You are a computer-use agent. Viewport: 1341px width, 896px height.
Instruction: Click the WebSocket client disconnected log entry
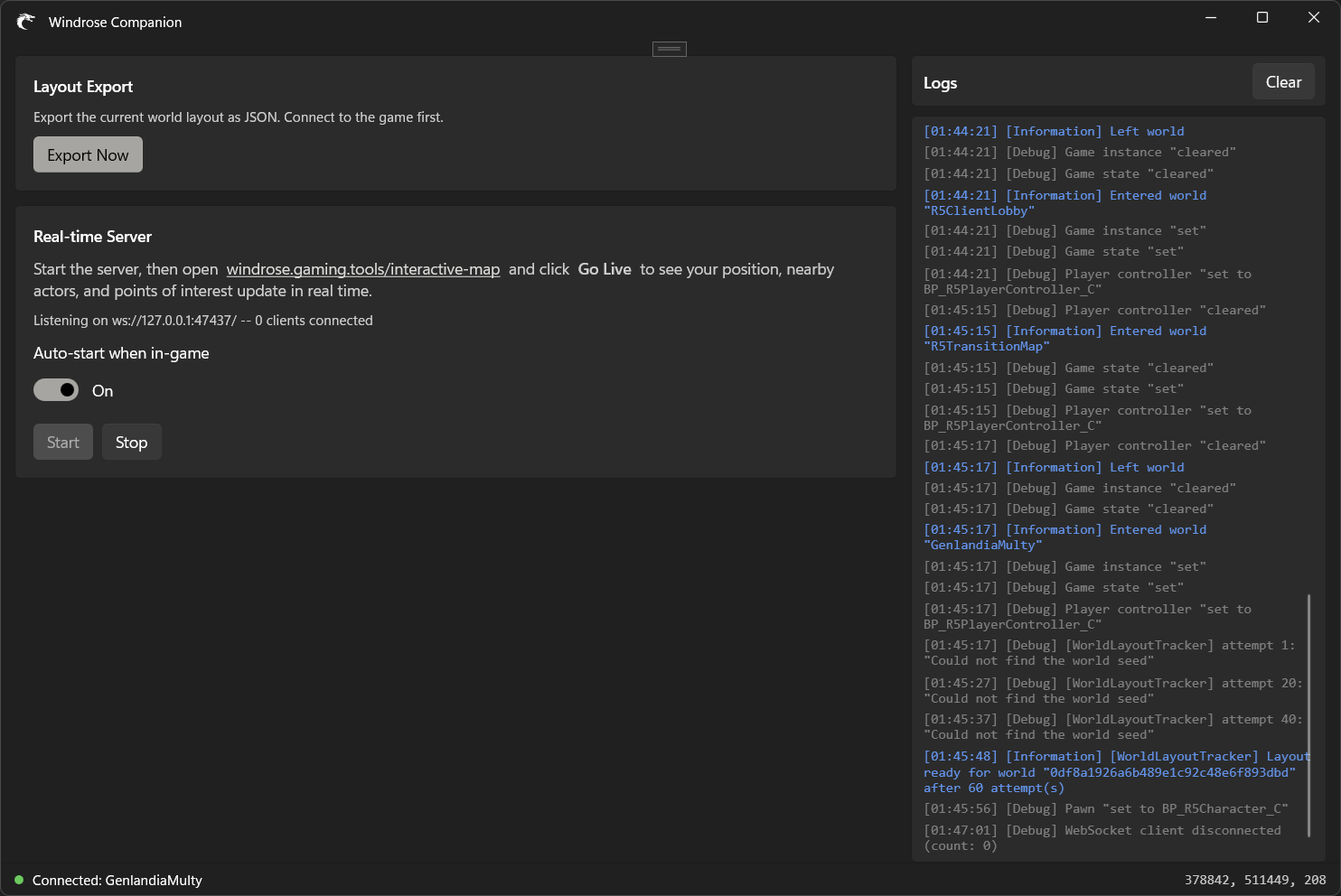(1102, 838)
